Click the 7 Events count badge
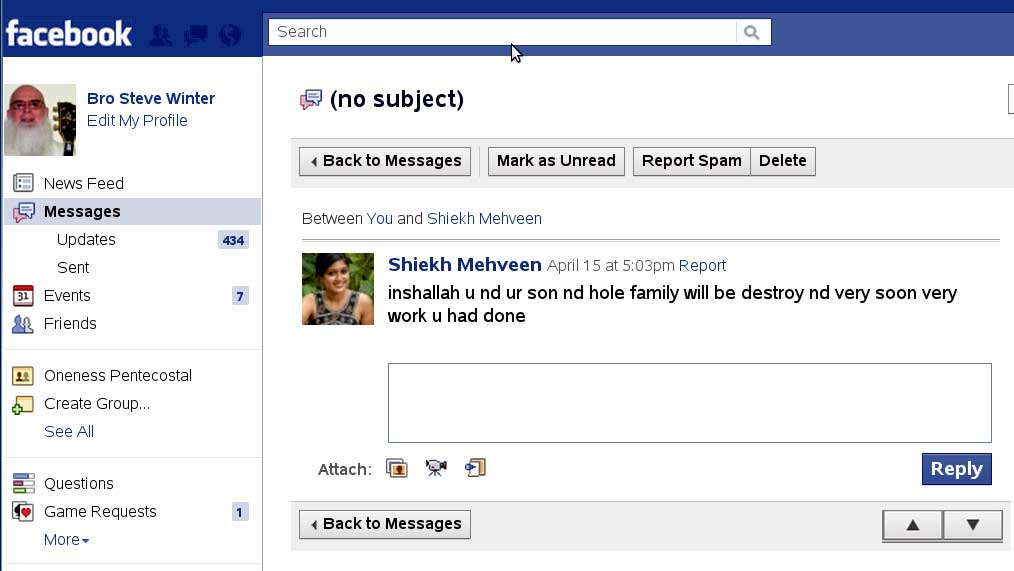 click(x=240, y=296)
